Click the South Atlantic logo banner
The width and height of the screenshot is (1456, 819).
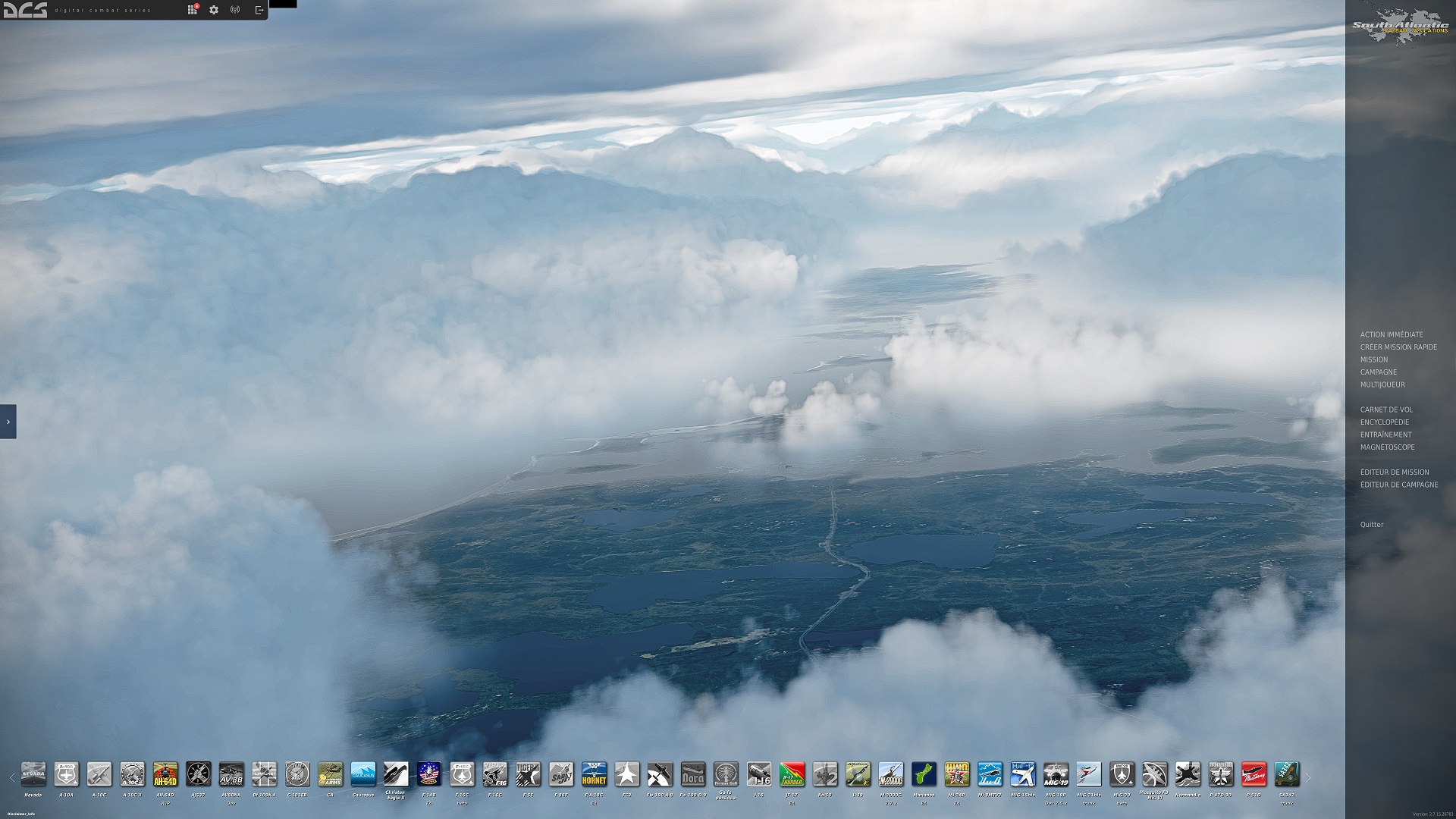click(x=1400, y=27)
